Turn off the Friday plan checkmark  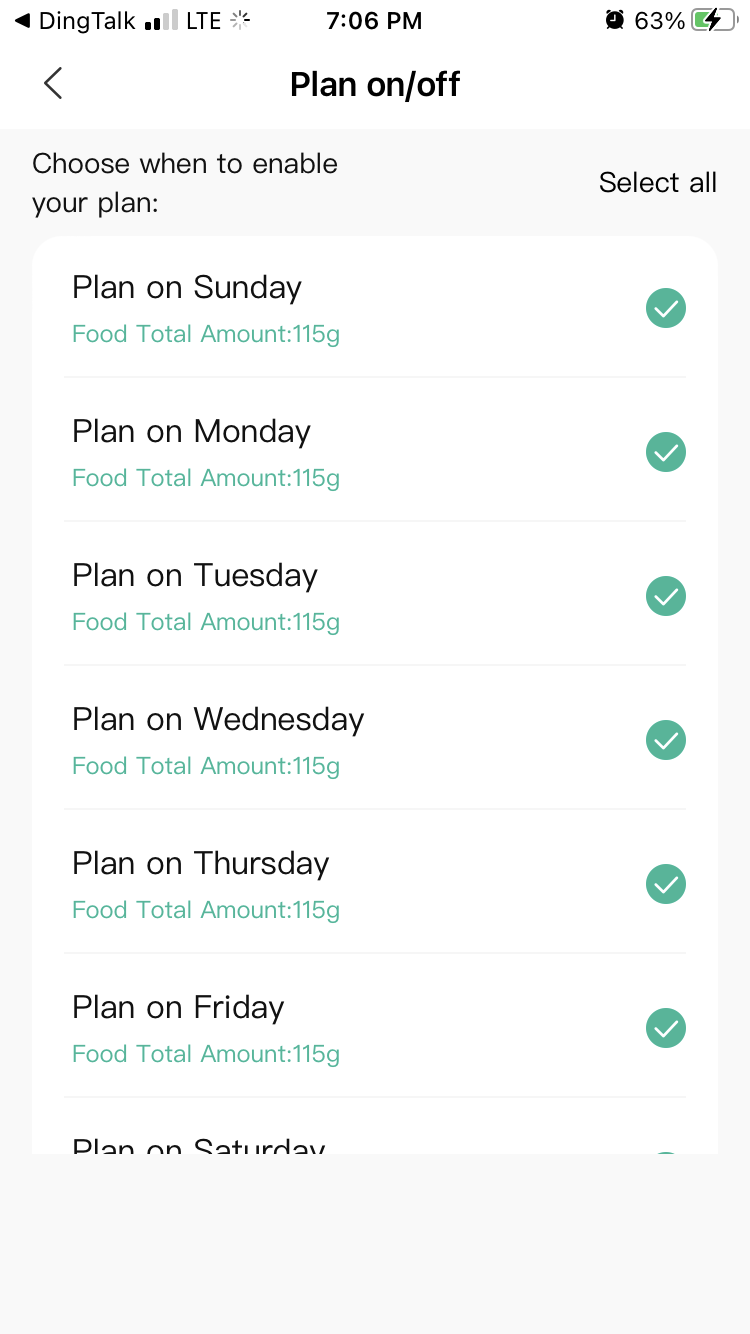coord(666,1028)
